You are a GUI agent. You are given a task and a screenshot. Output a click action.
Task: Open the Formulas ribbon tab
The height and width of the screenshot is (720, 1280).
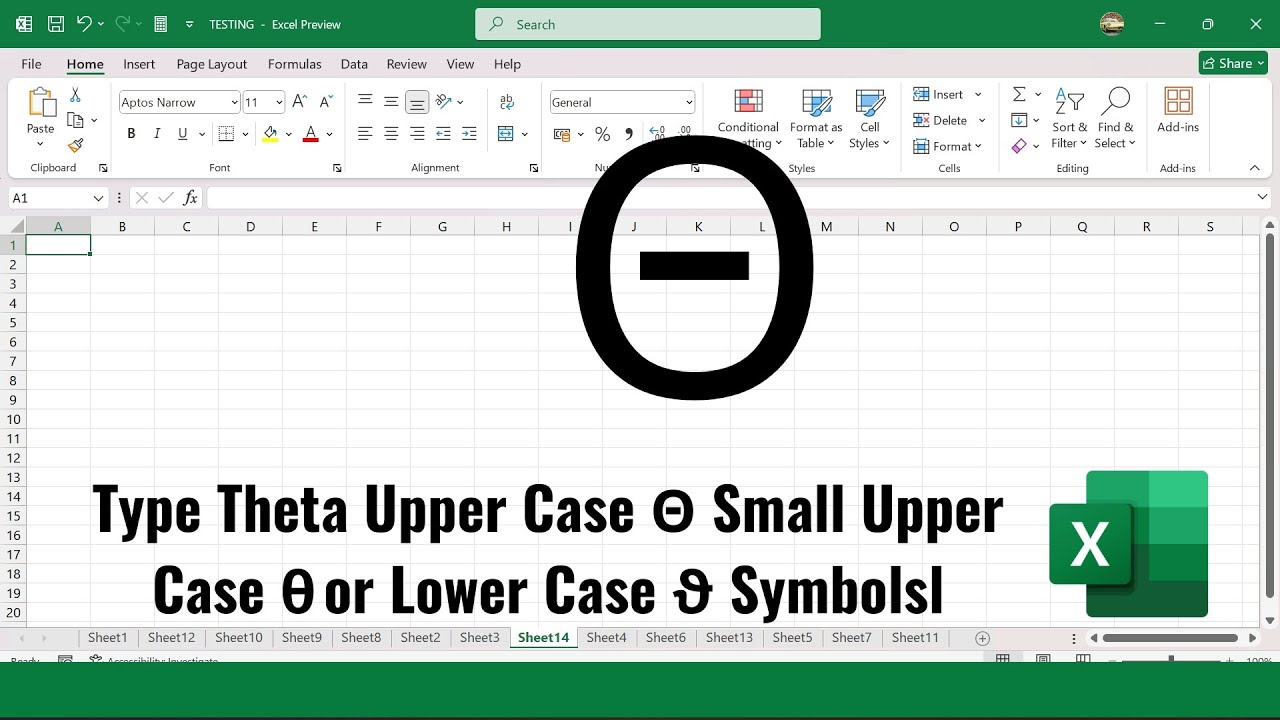(x=295, y=64)
